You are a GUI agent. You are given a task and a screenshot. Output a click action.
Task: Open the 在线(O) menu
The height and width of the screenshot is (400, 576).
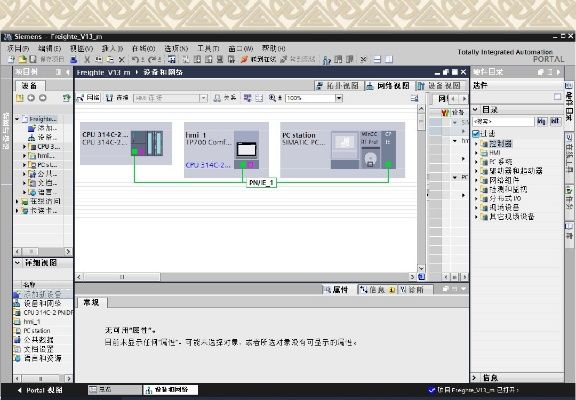click(x=144, y=48)
